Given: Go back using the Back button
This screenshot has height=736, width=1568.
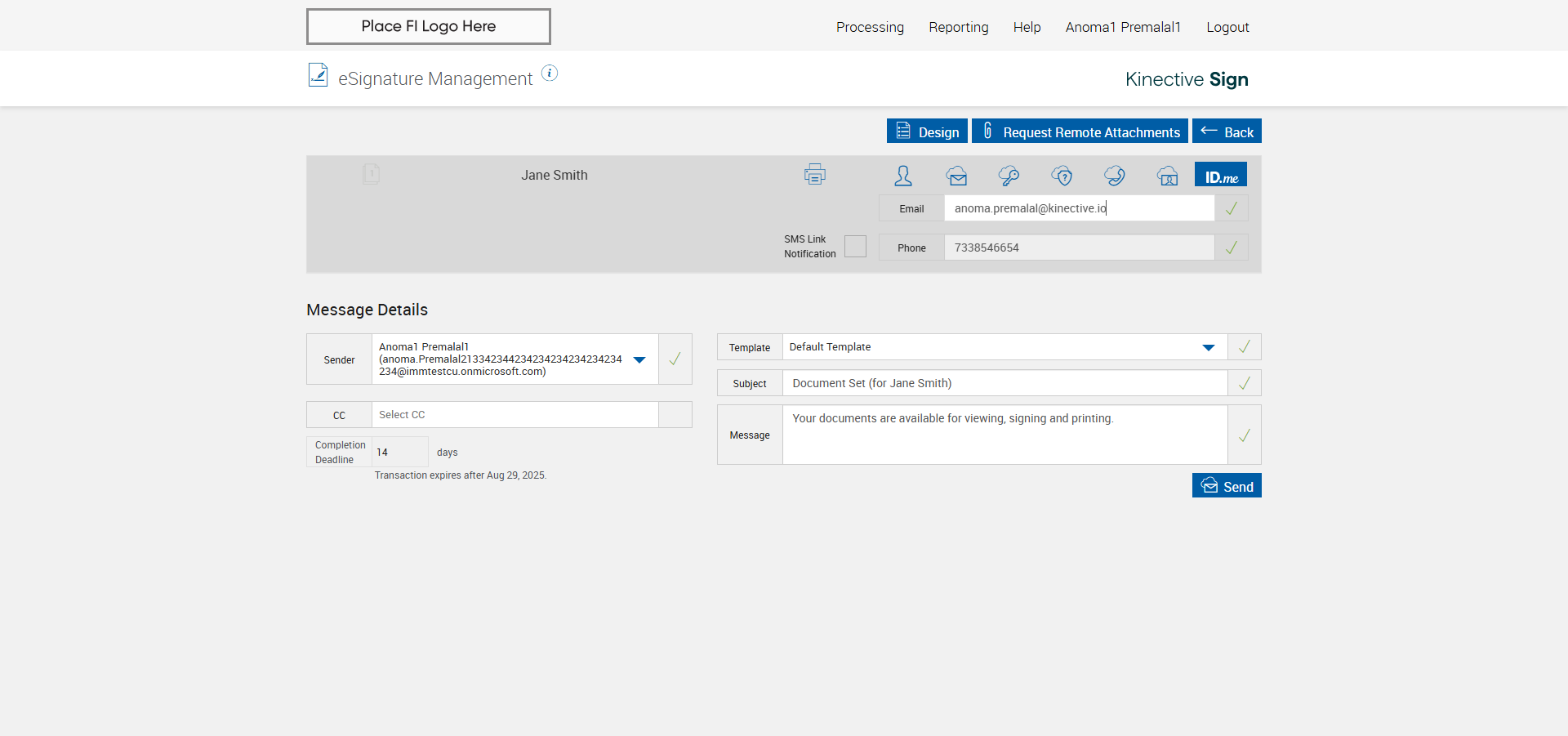Looking at the screenshot, I should click(1227, 132).
